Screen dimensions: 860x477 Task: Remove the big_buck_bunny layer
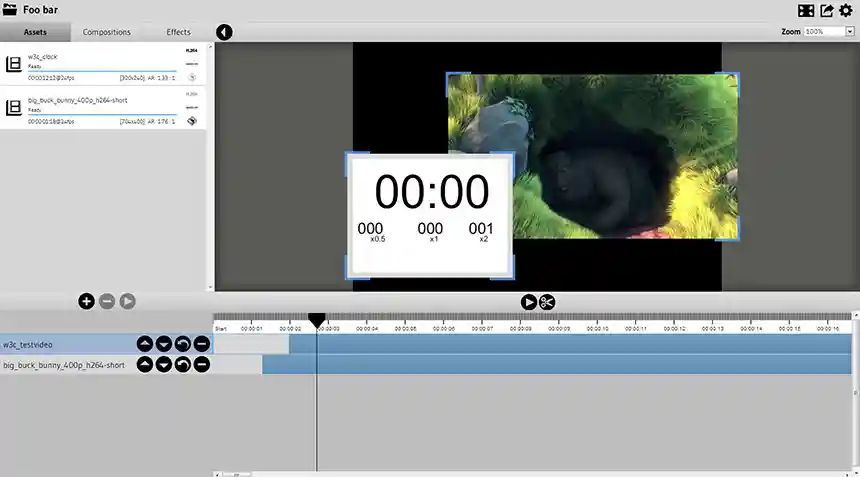[x=202, y=365]
